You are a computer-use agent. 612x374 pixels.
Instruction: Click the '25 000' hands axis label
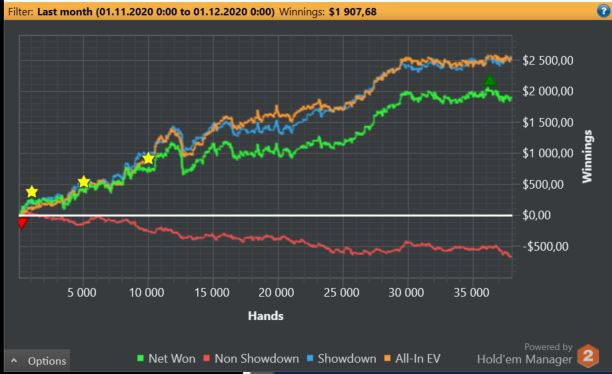(x=342, y=292)
